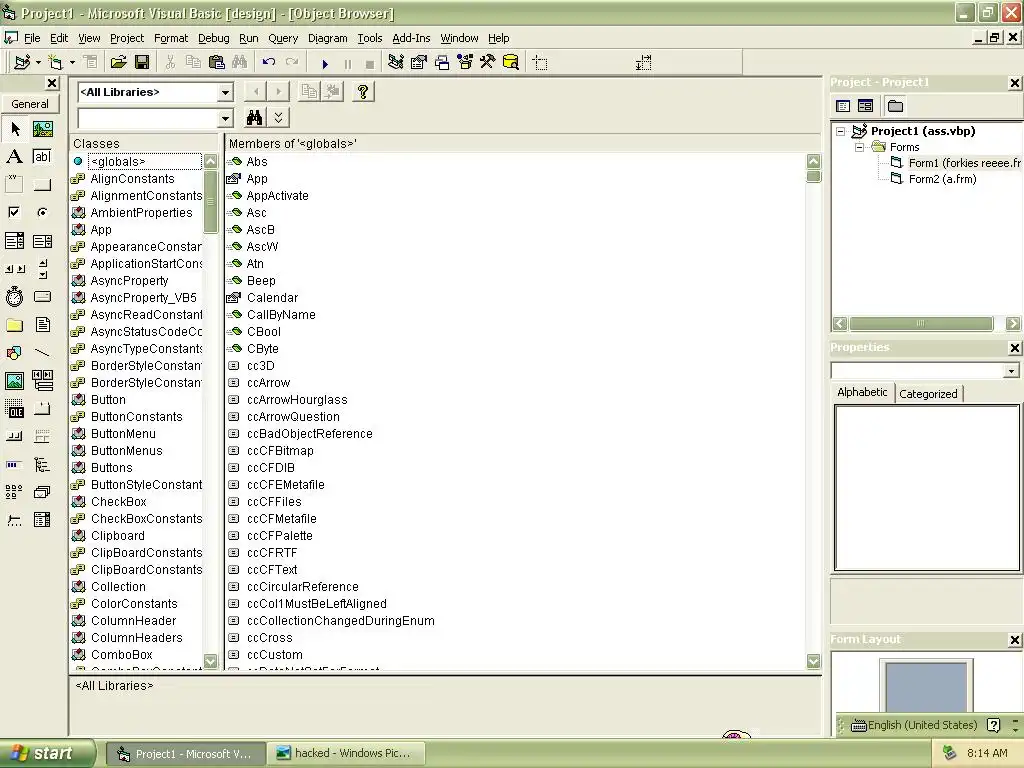
Task: Open Form Layout Window toolbar icon
Action: pos(442,62)
